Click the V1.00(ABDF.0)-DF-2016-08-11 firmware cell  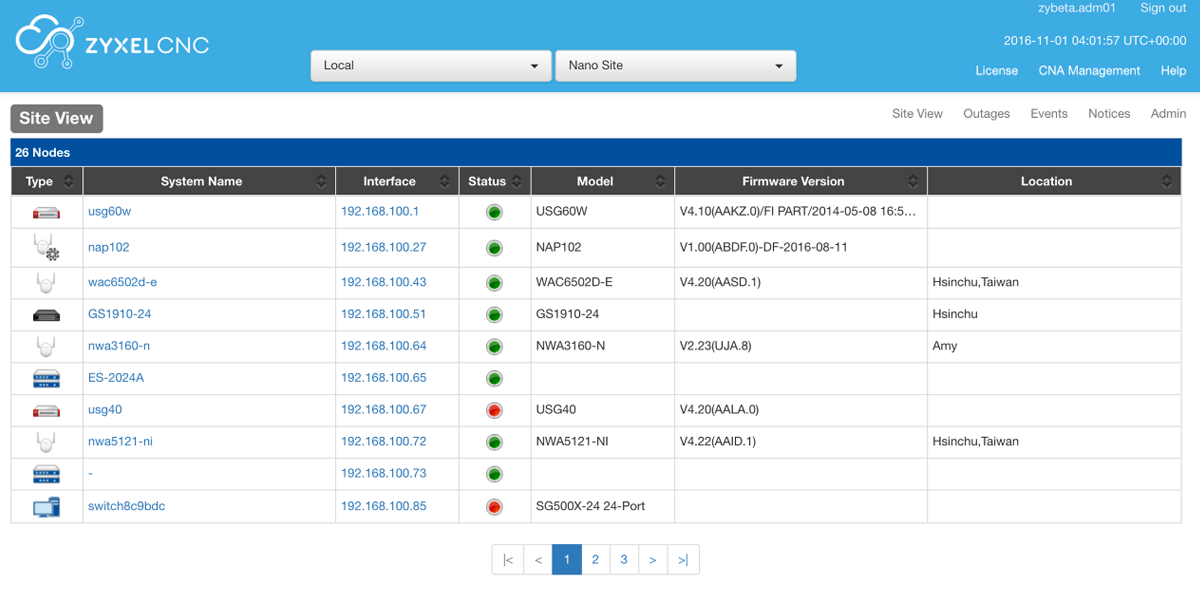[801, 247]
